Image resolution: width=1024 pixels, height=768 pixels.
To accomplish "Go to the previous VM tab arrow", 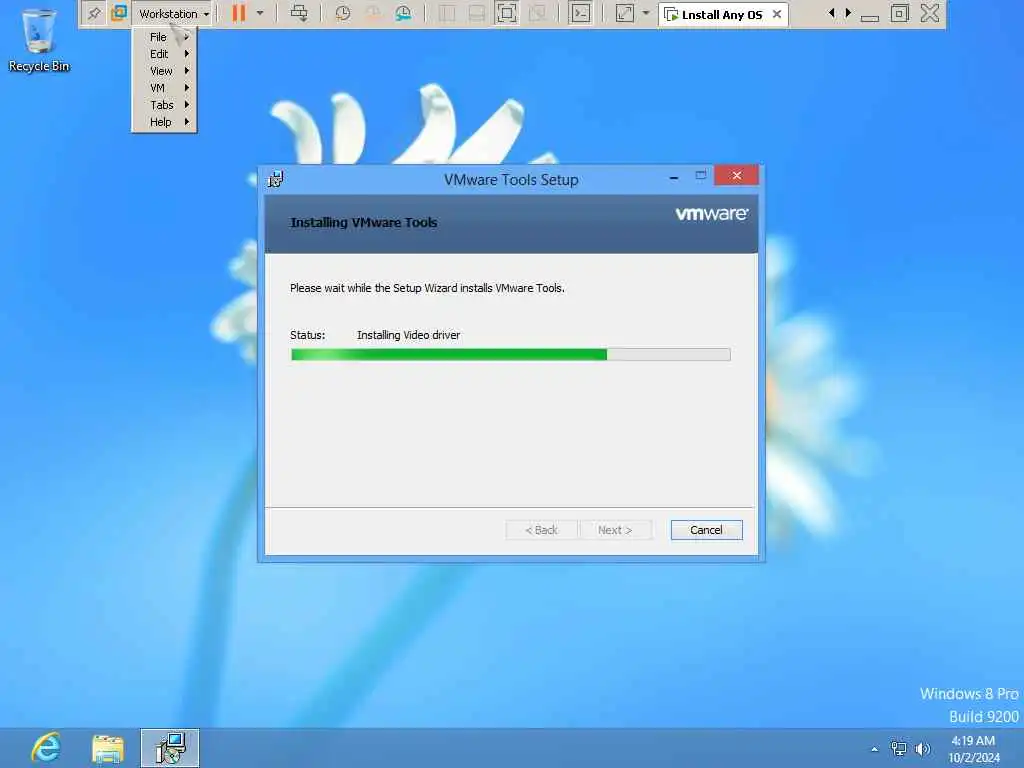I will [x=831, y=13].
